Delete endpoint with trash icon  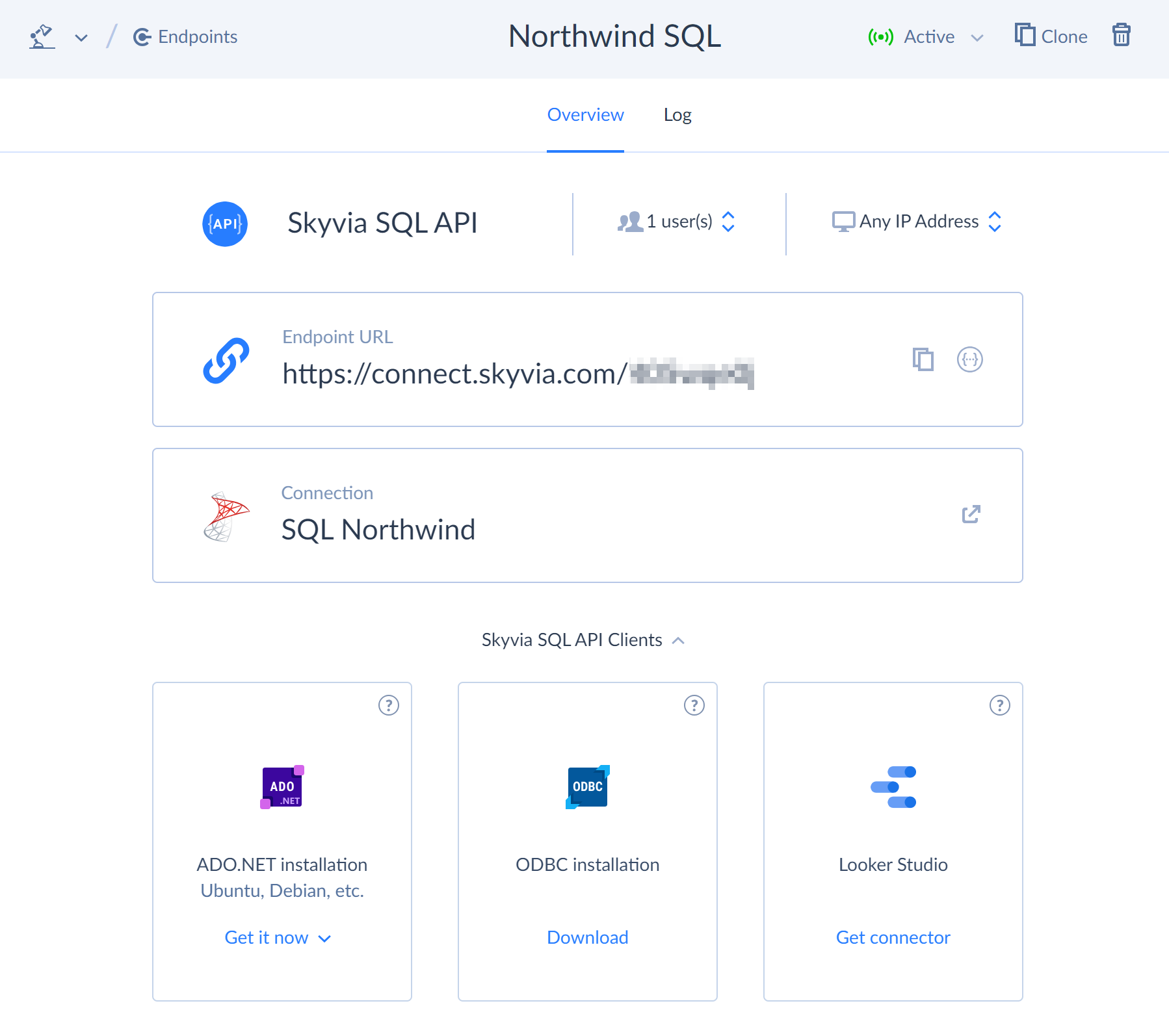click(x=1121, y=35)
